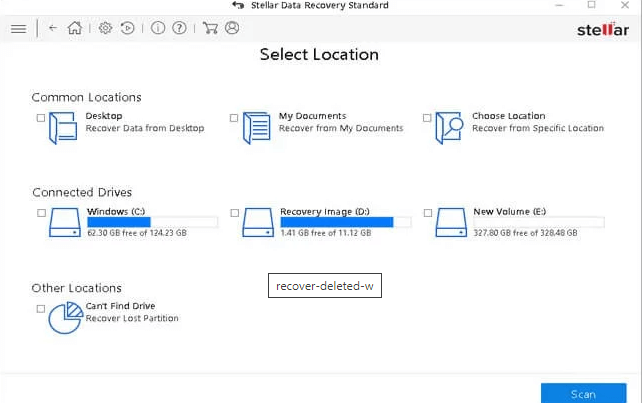Maximize the Stellar Data Recovery window
Screen dimensions: 644x403
click(591, 5)
